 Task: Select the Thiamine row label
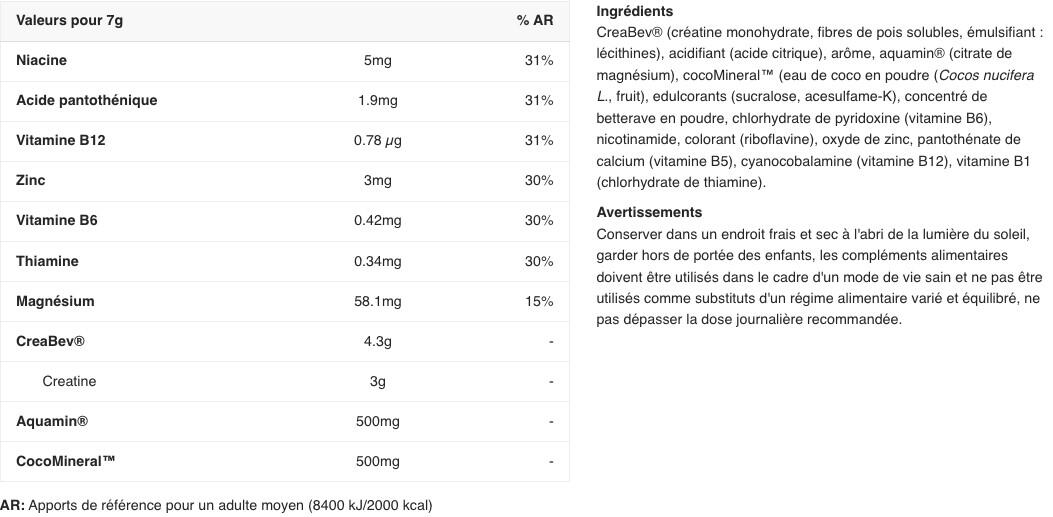coord(47,261)
